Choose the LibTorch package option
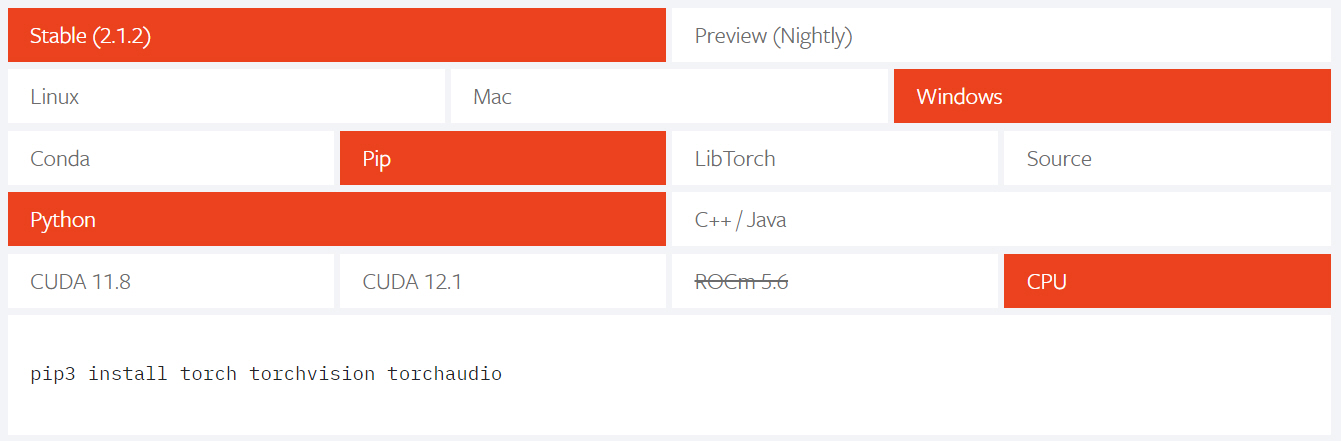1341x441 pixels. click(x=834, y=159)
